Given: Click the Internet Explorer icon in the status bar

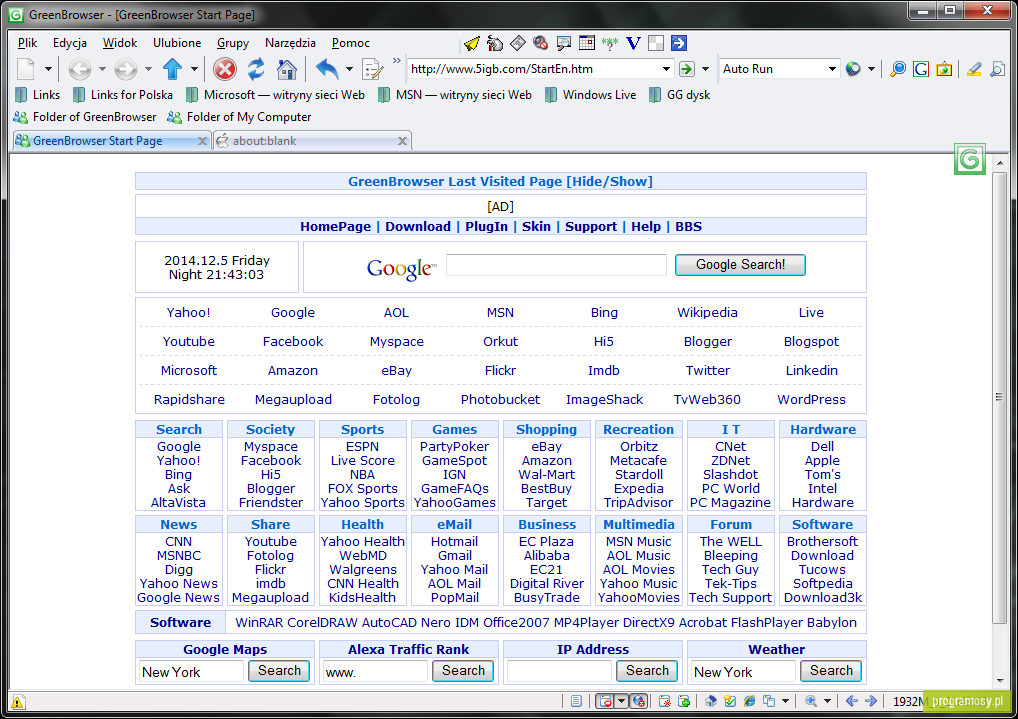Looking at the screenshot, I should pos(749,701).
